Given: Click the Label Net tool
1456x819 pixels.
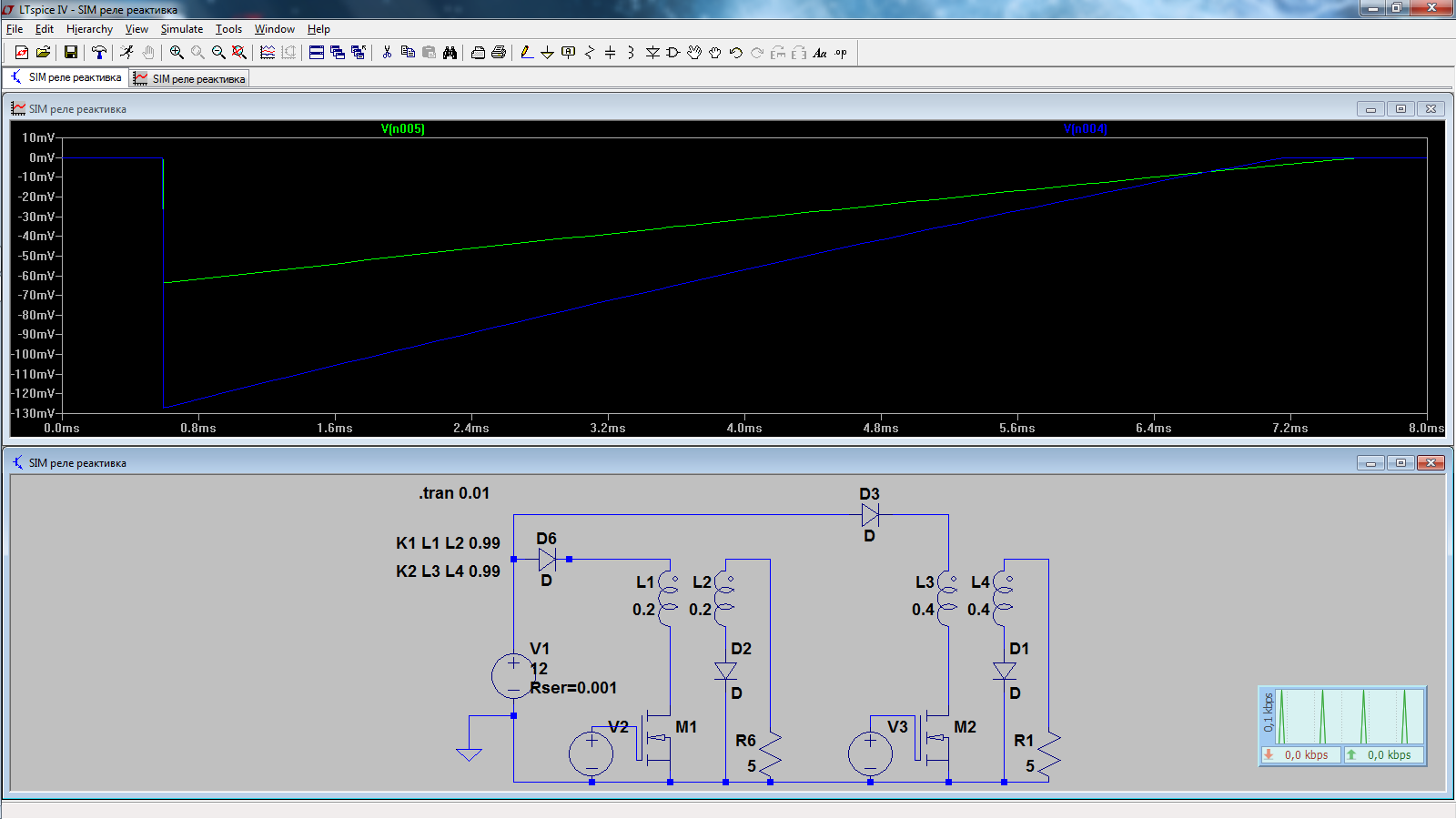Looking at the screenshot, I should click(x=568, y=53).
